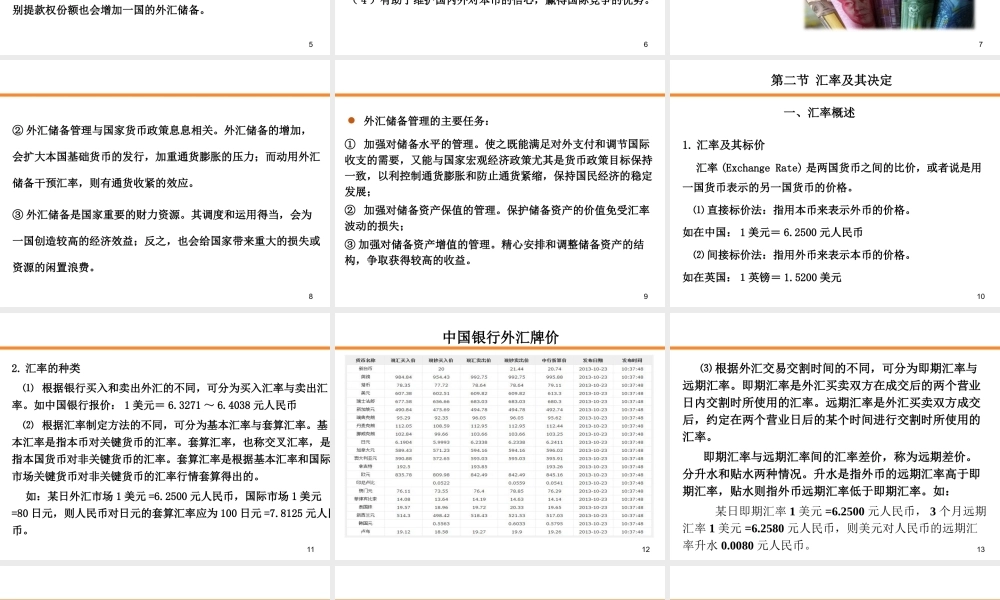
Task: Click the orange divider line on slide 10
Action: point(833,95)
